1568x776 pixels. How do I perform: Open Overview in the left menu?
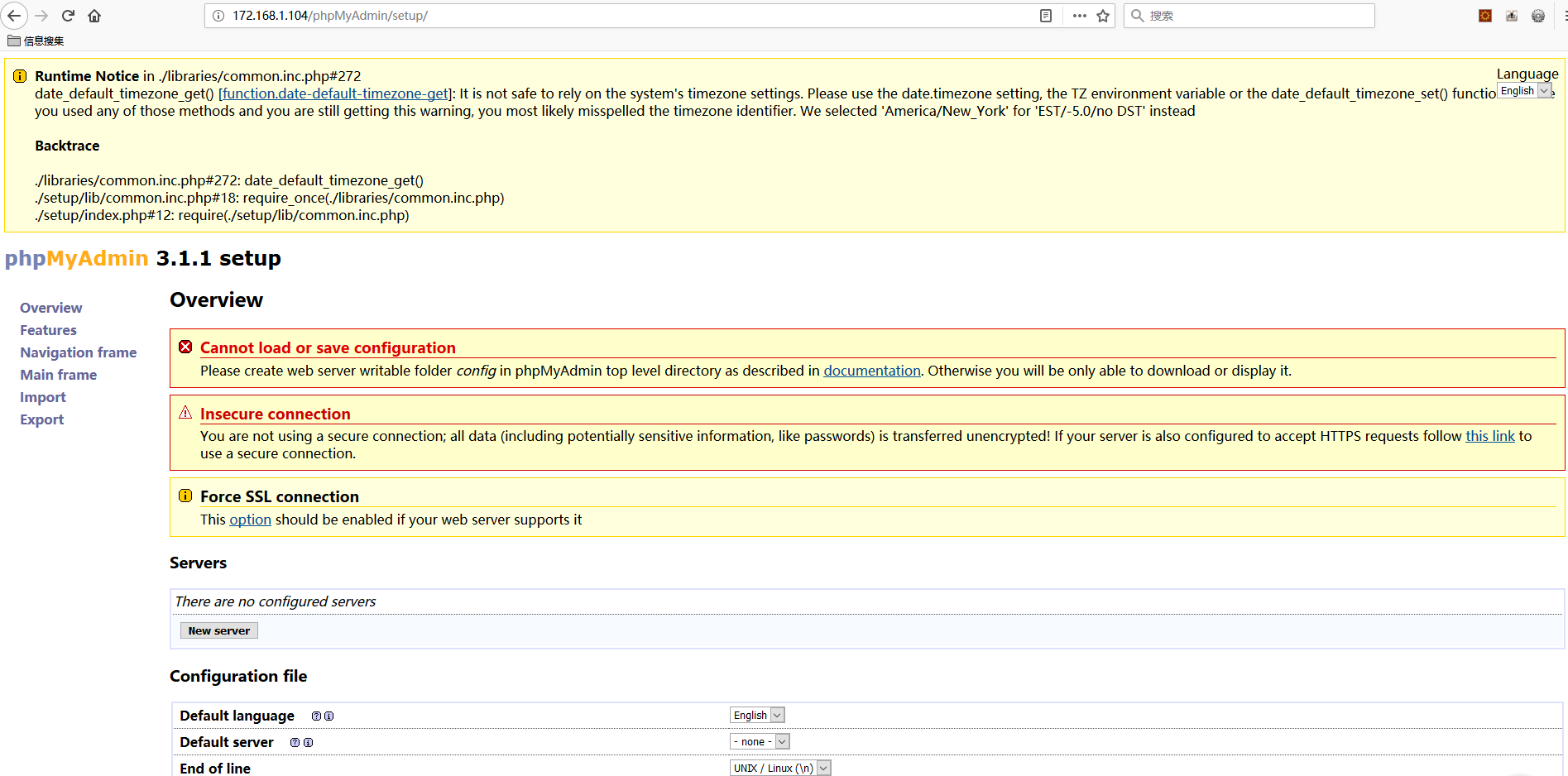point(51,308)
